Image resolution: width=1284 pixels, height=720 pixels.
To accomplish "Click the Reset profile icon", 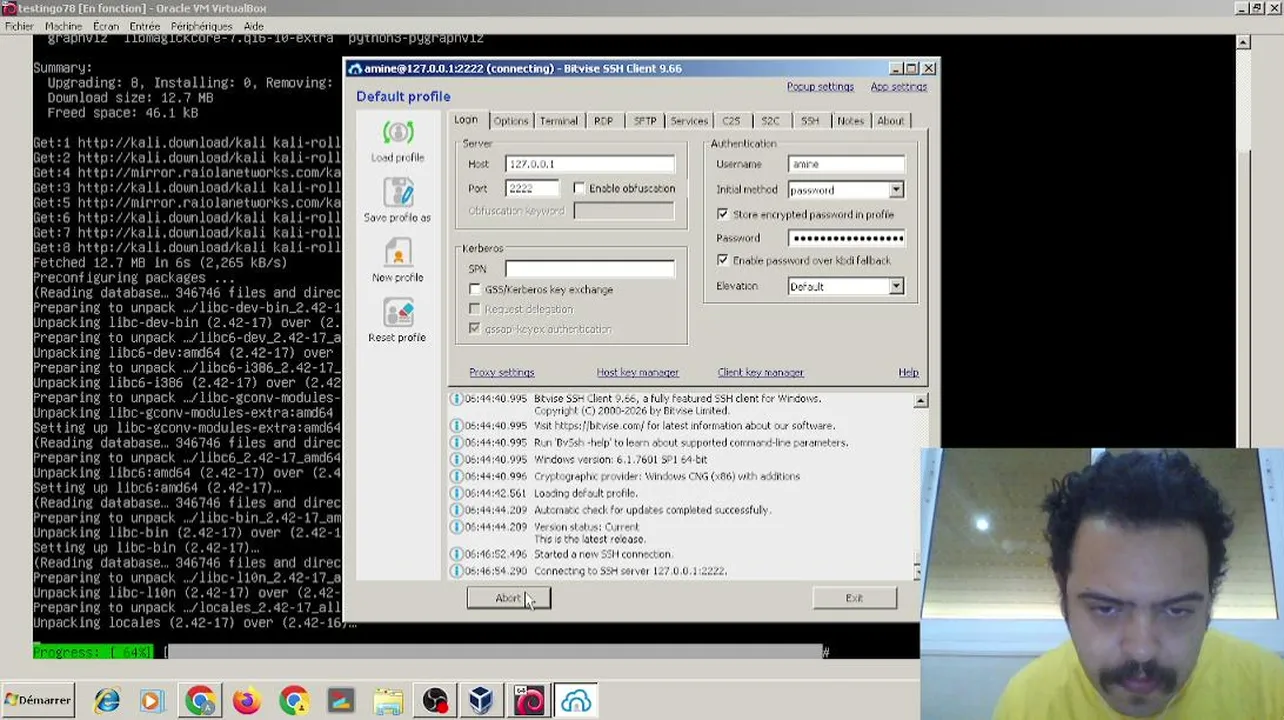I will (x=398, y=312).
